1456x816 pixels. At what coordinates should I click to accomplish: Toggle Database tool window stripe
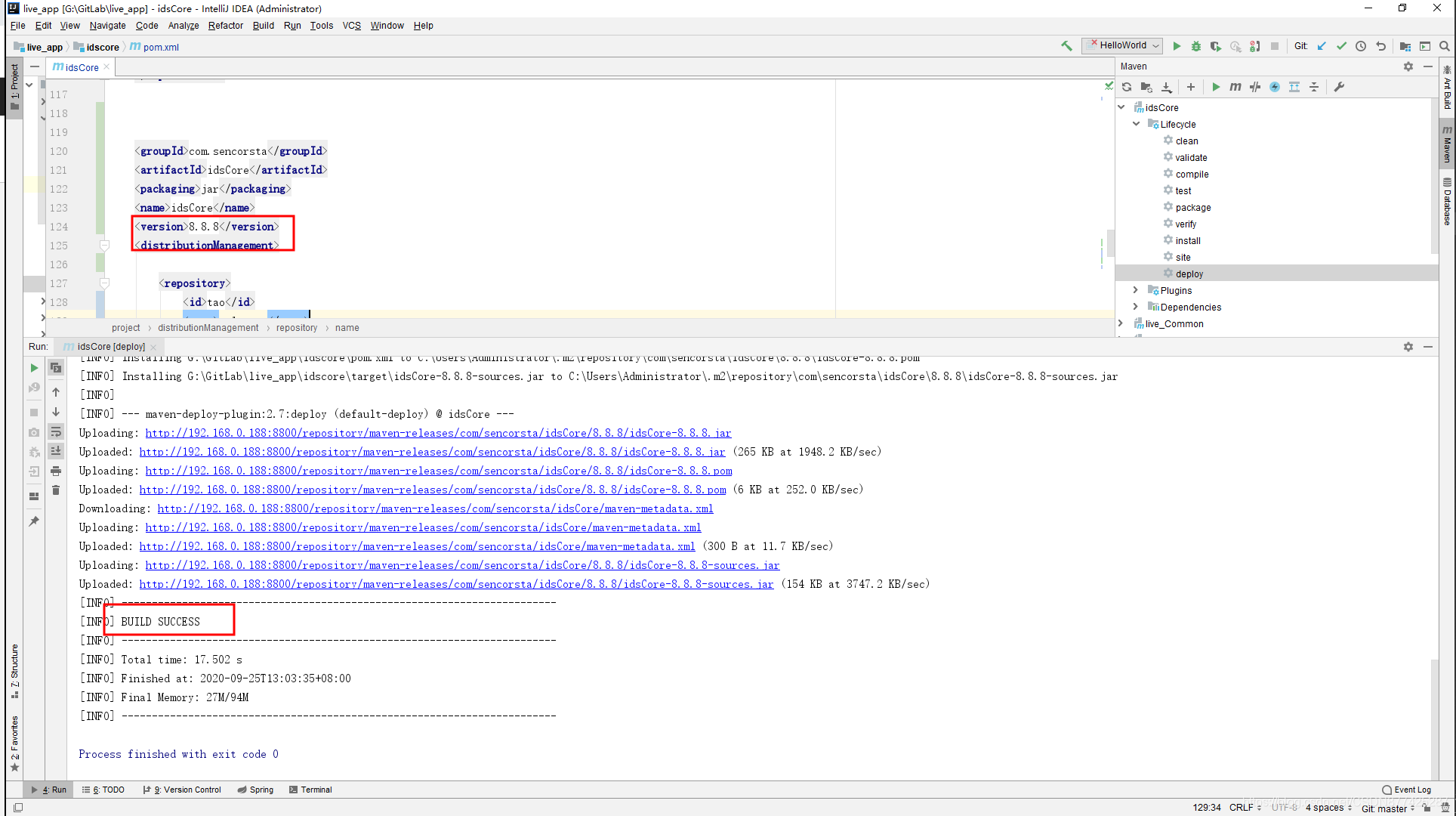pos(1447,202)
